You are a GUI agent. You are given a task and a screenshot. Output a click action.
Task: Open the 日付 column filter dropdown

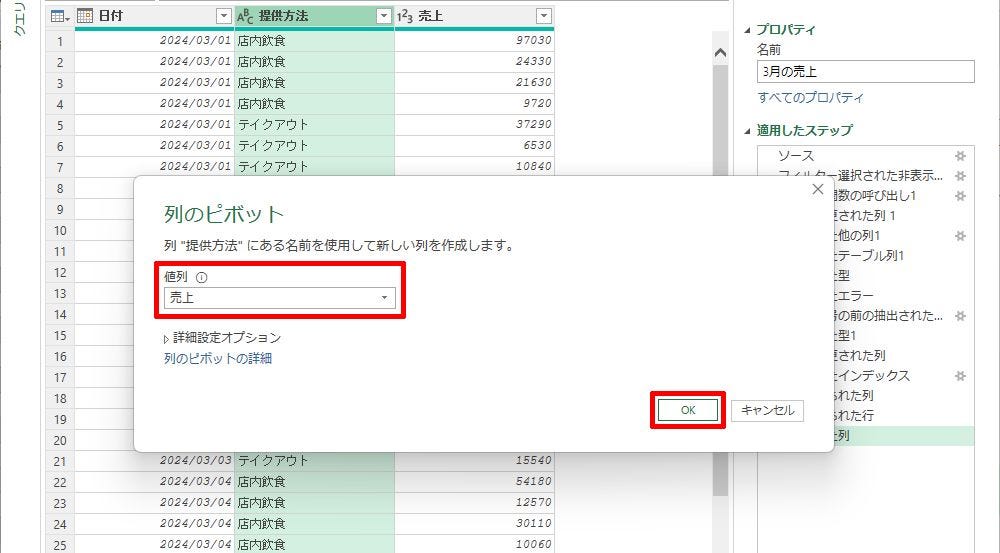pyautogui.click(x=223, y=16)
